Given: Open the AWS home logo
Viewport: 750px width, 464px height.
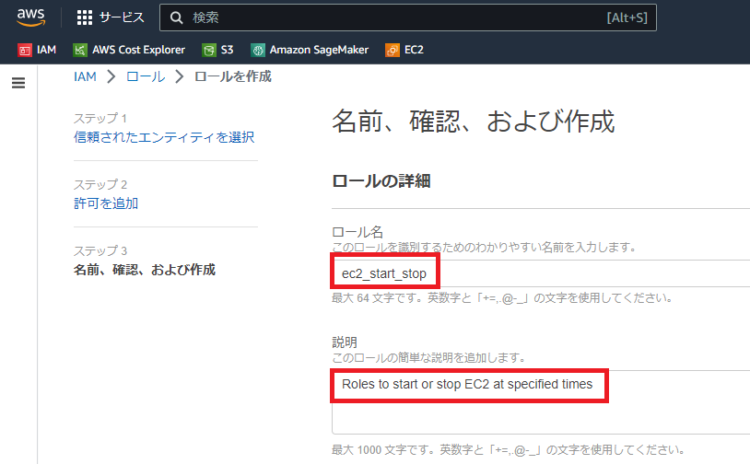Looking at the screenshot, I should click(31, 17).
